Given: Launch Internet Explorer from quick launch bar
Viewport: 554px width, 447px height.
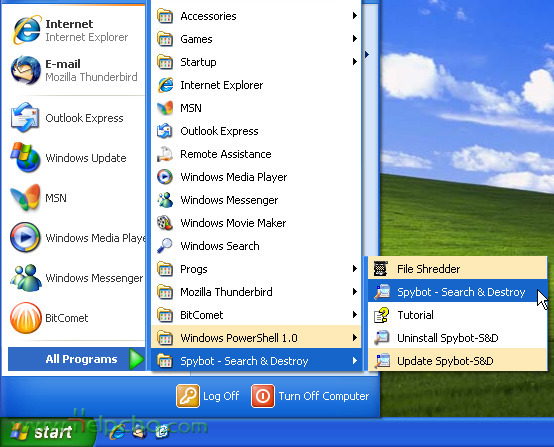Looking at the screenshot, I should click(117, 432).
